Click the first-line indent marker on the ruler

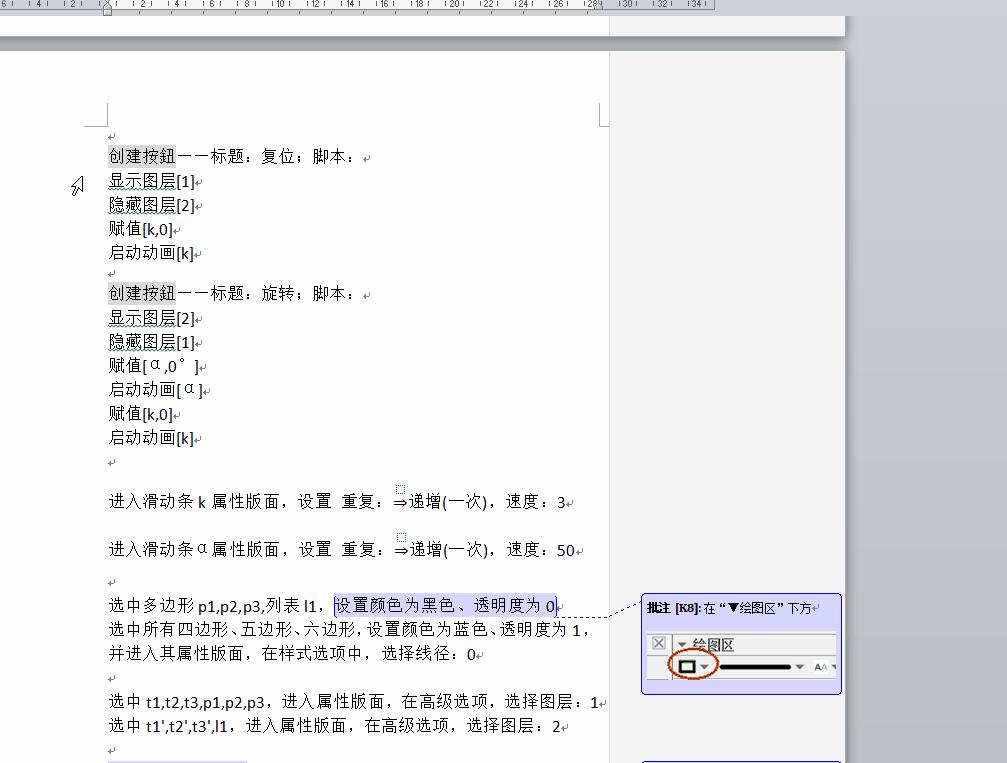[x=105, y=6]
